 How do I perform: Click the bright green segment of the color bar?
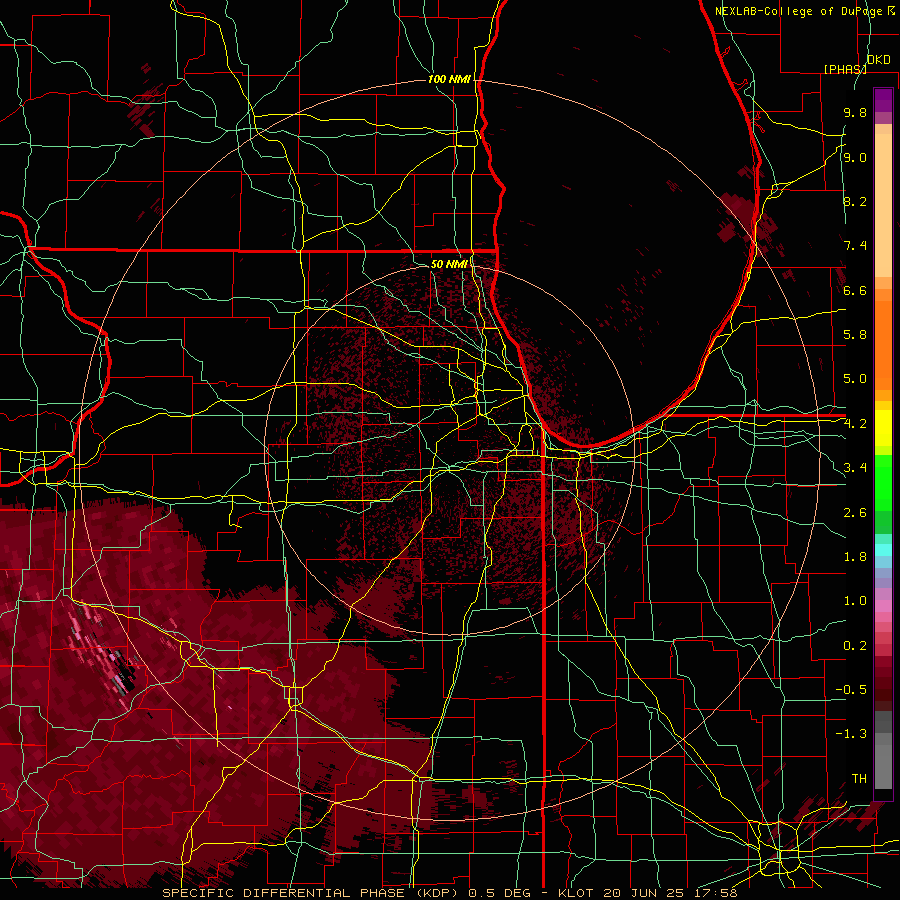tap(883, 483)
